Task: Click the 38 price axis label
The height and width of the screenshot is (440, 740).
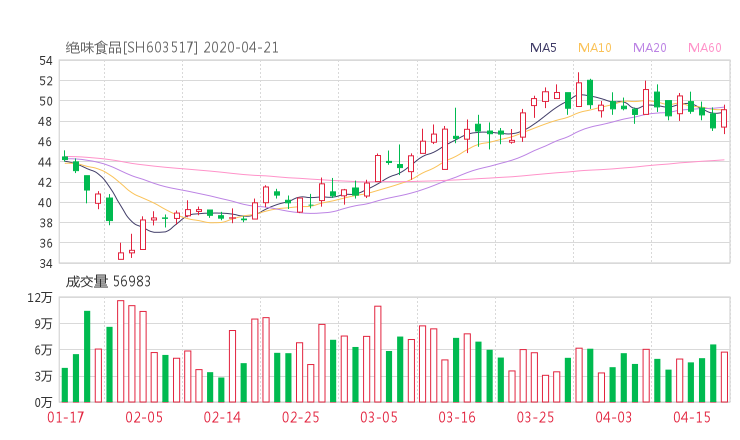Action: coord(46,223)
